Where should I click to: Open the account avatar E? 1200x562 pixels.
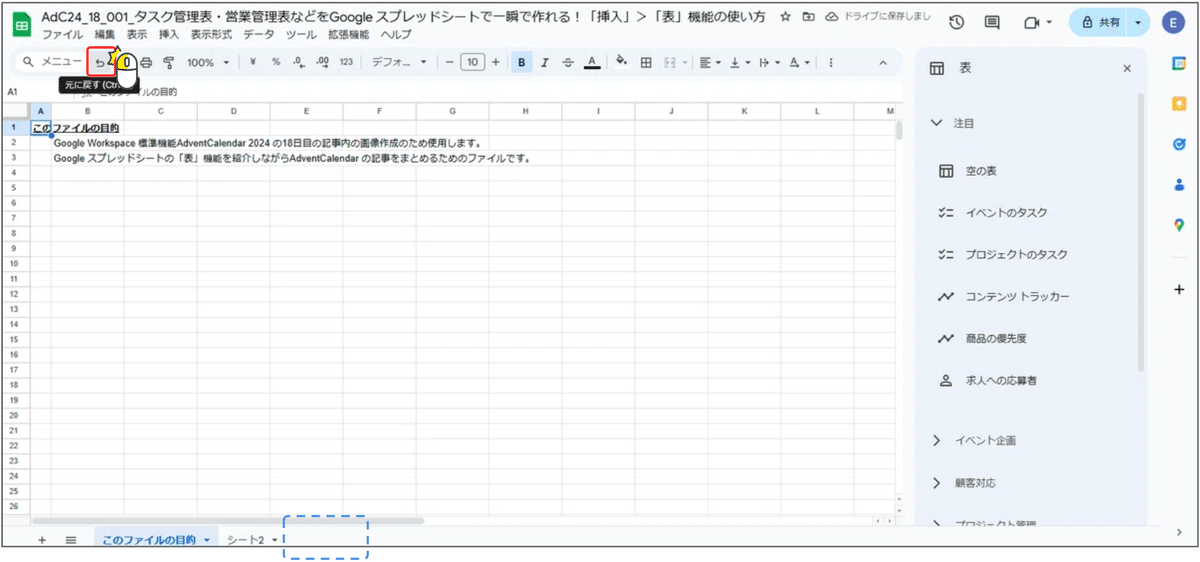[x=1174, y=22]
